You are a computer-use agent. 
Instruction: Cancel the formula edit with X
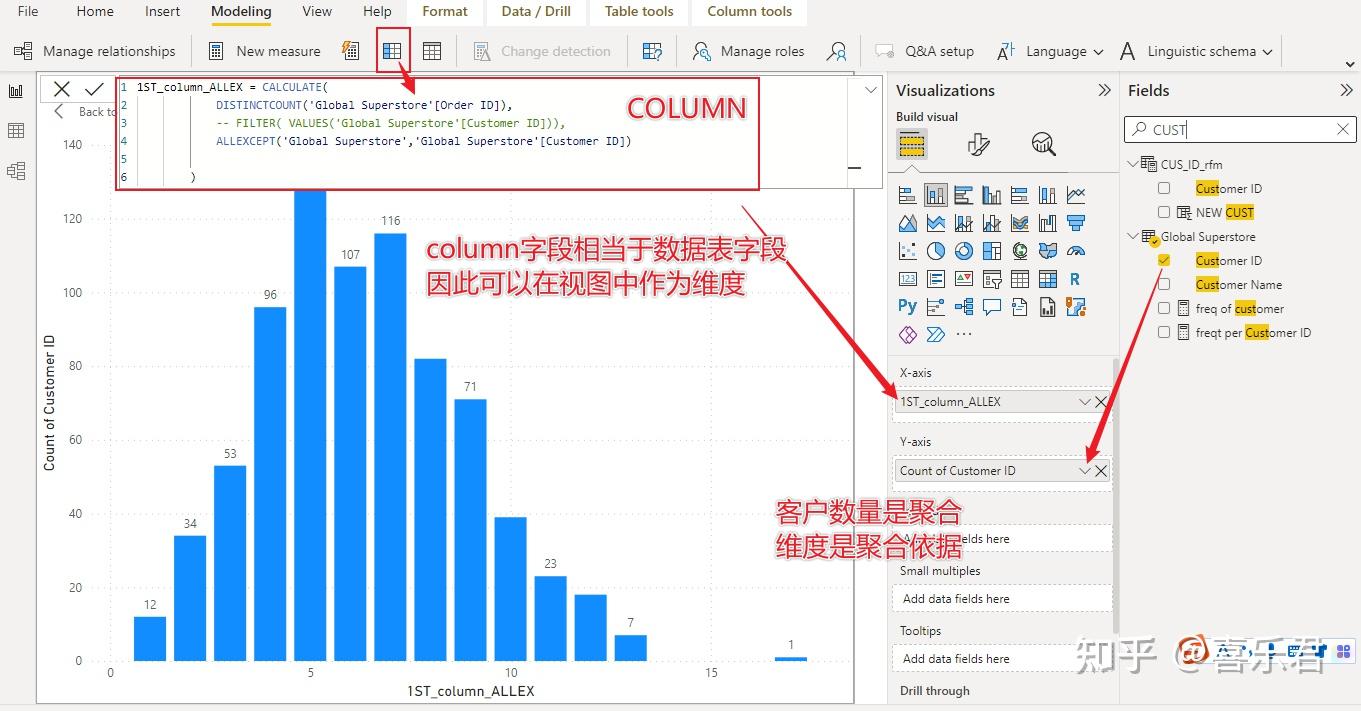(62, 89)
